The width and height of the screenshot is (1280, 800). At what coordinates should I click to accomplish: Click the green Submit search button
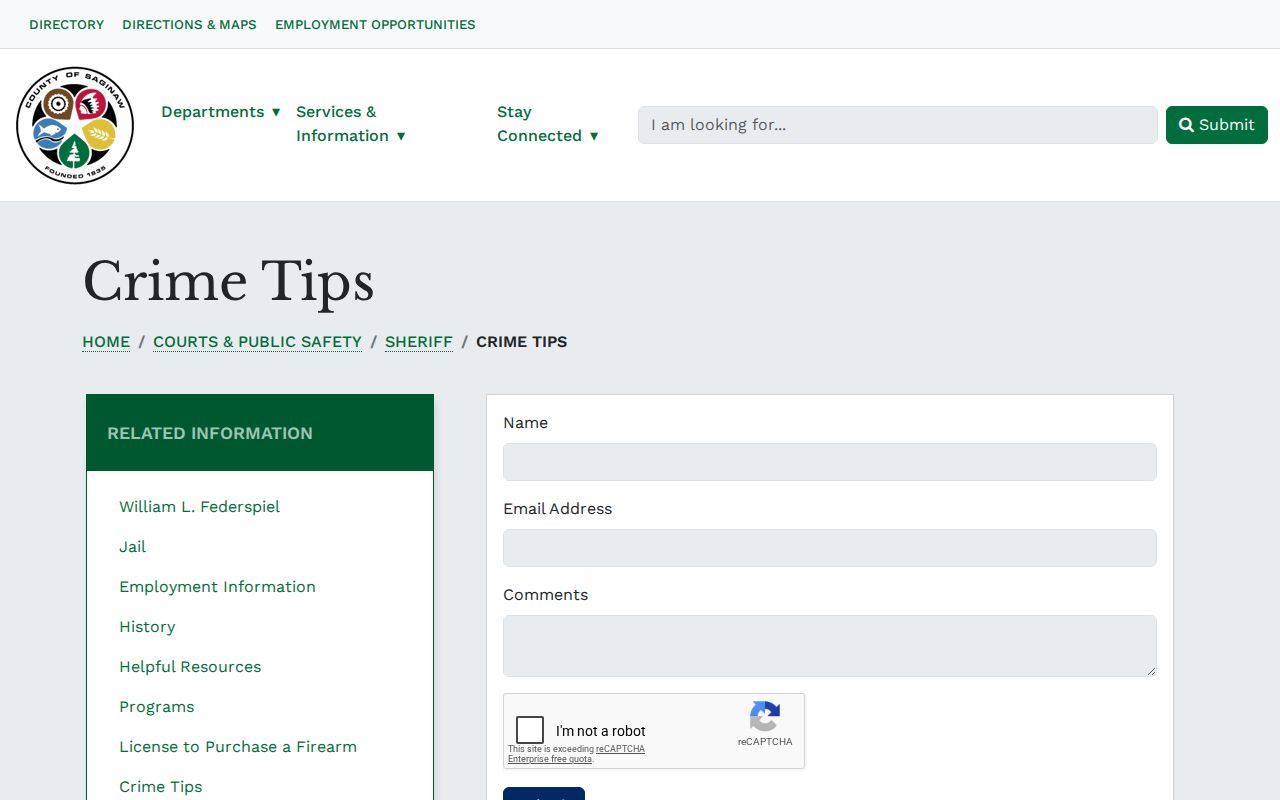tap(1217, 125)
